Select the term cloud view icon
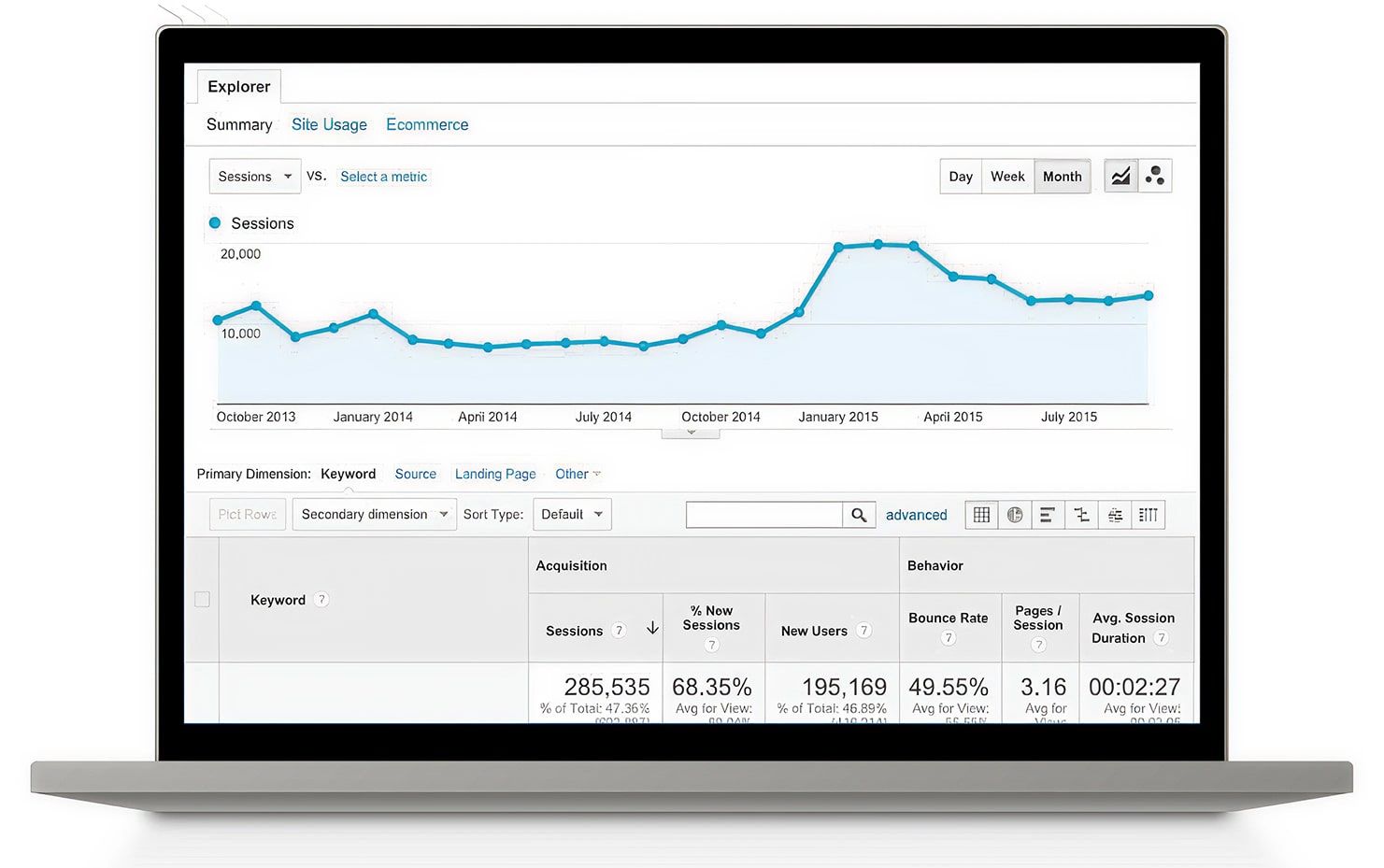 click(1115, 515)
